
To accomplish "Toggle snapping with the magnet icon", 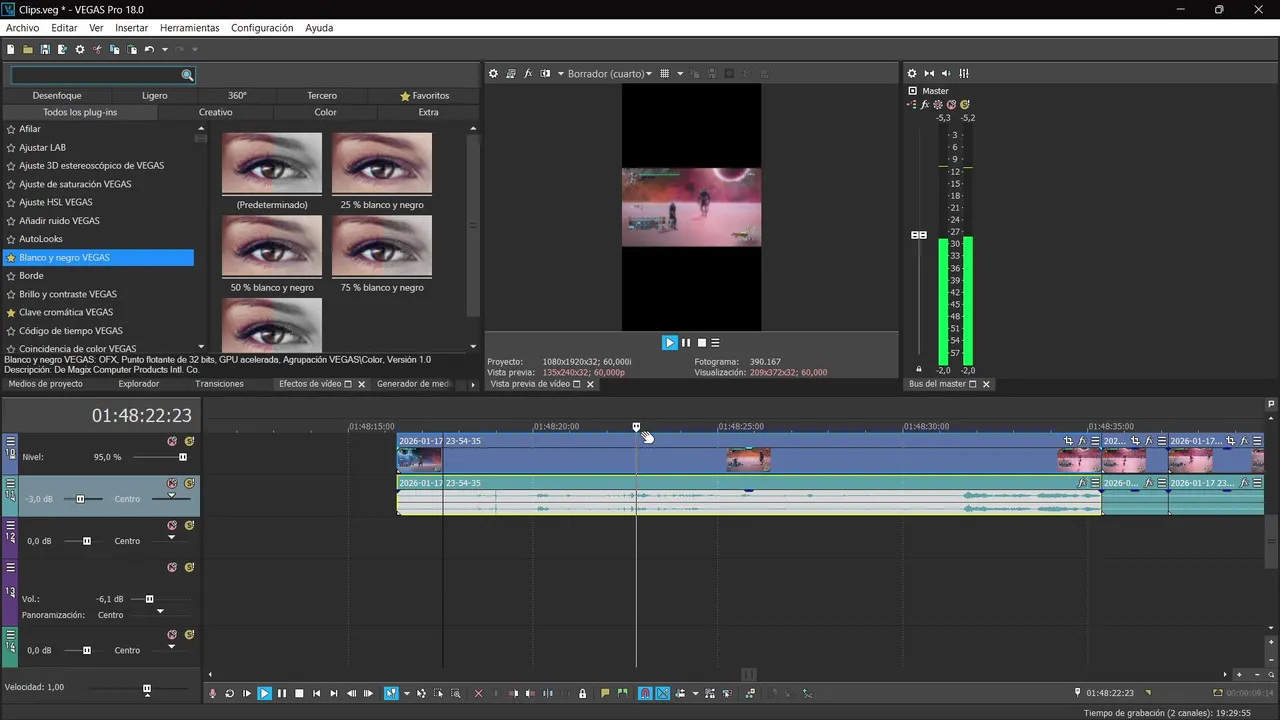I will point(645,693).
